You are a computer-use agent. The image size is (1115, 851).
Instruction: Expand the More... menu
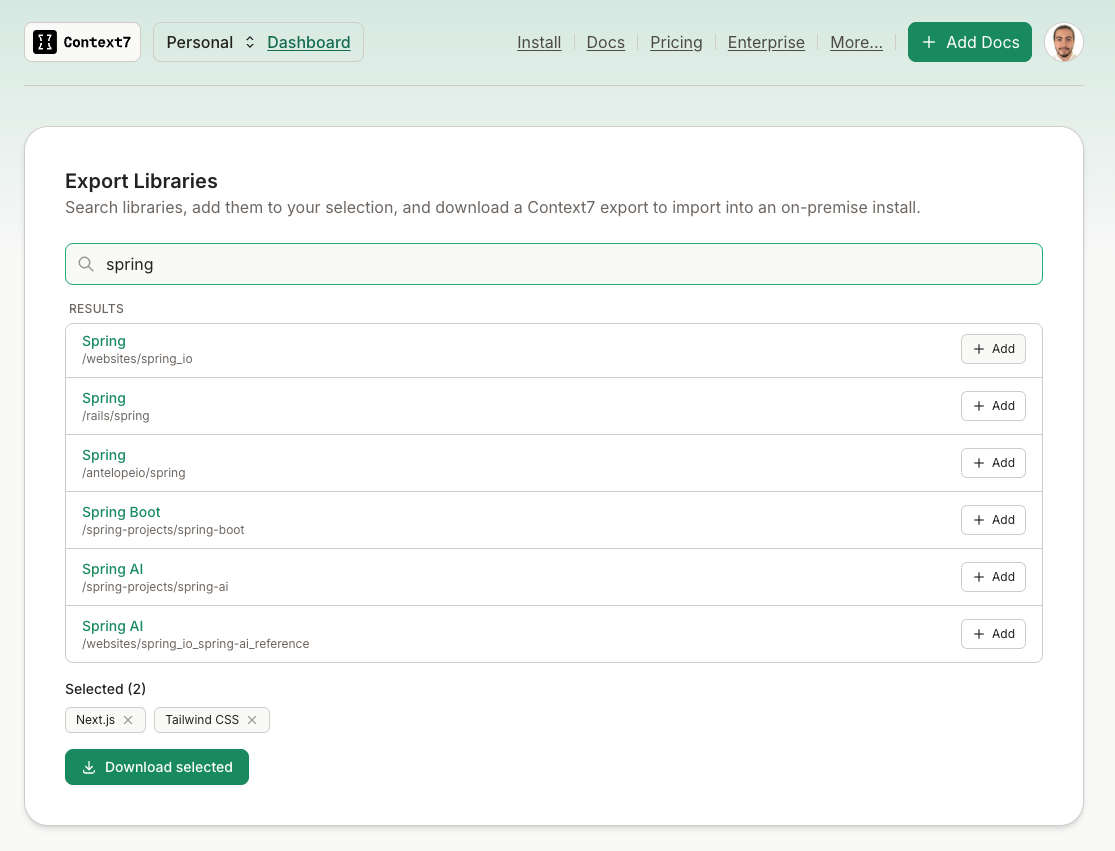pyautogui.click(x=856, y=43)
